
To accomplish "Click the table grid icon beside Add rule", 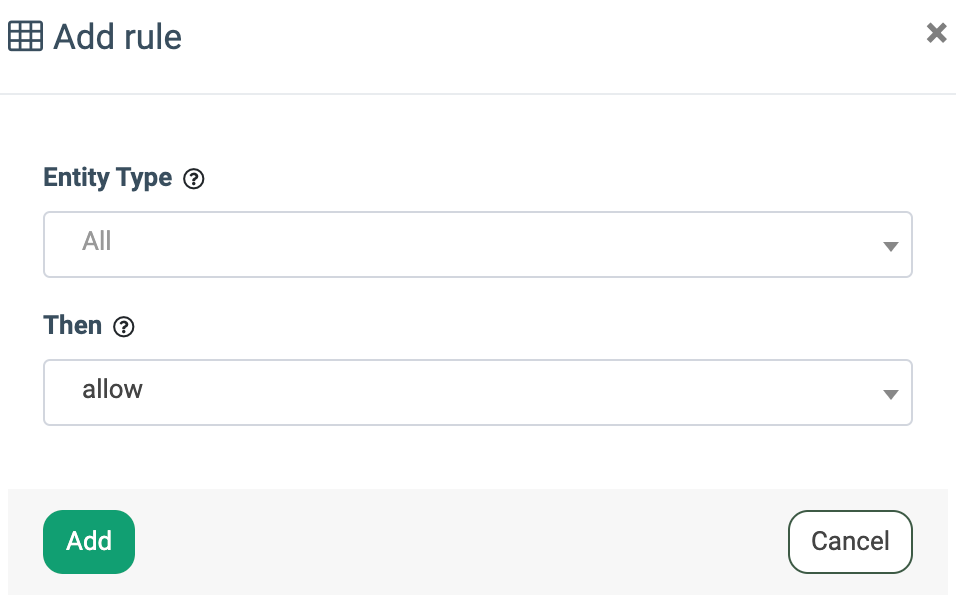I will (25, 37).
